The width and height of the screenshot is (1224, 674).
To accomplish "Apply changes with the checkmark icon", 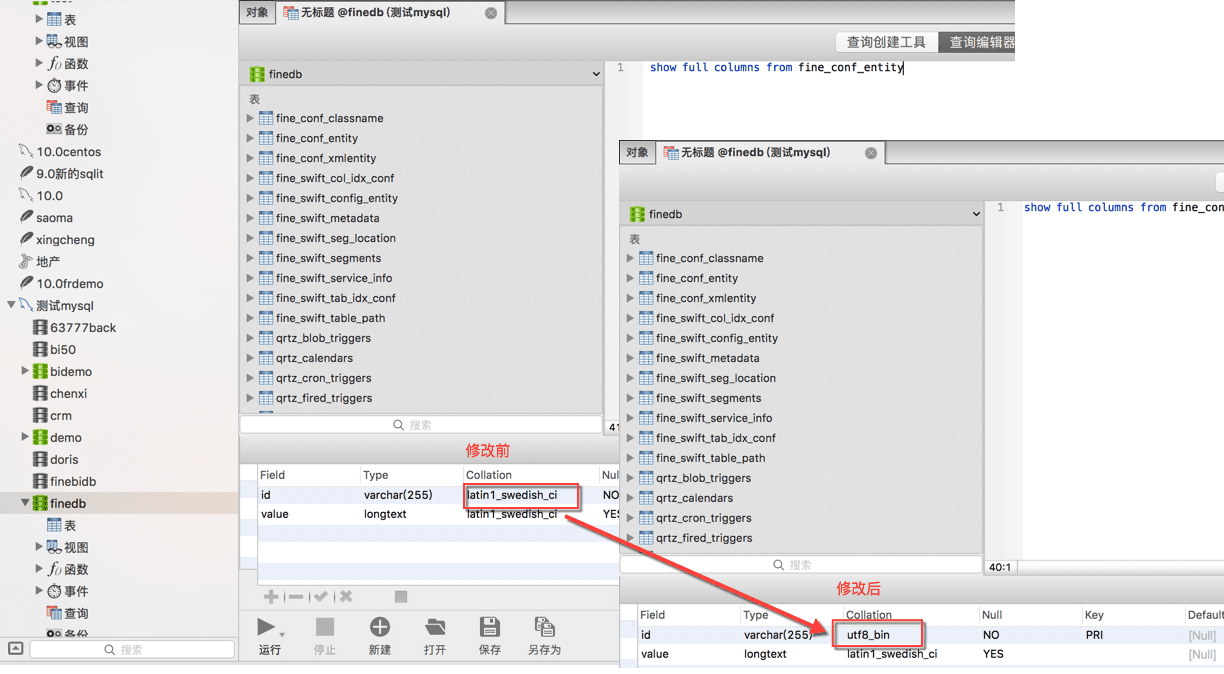I will (x=321, y=597).
